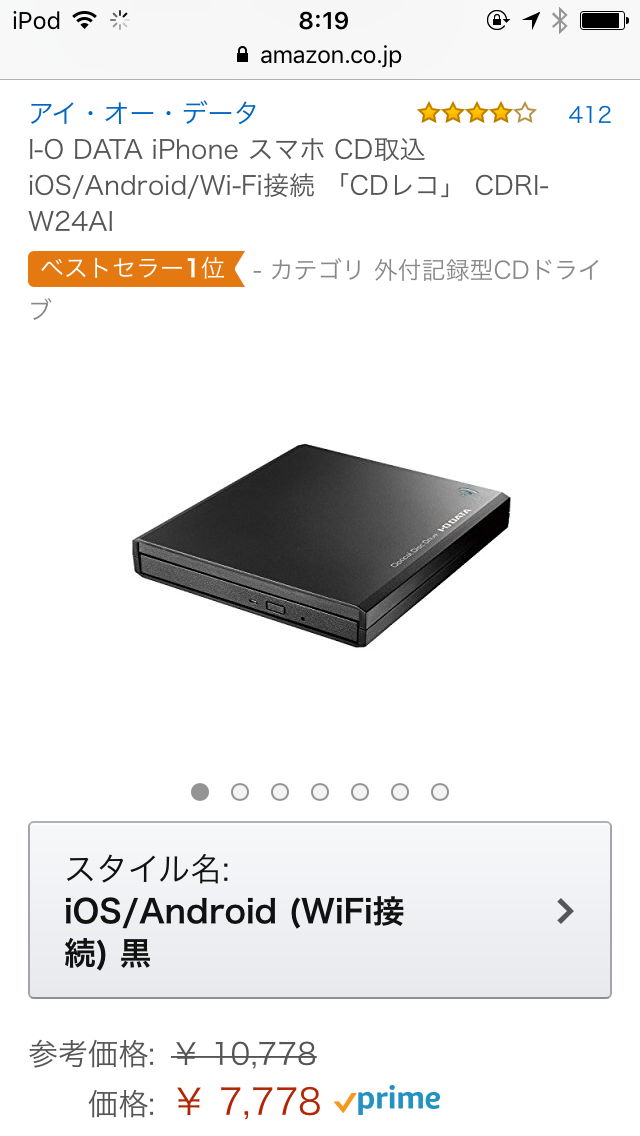Open the スタイル名 style selector
Viewport: 640px width, 1136px height.
[320, 910]
